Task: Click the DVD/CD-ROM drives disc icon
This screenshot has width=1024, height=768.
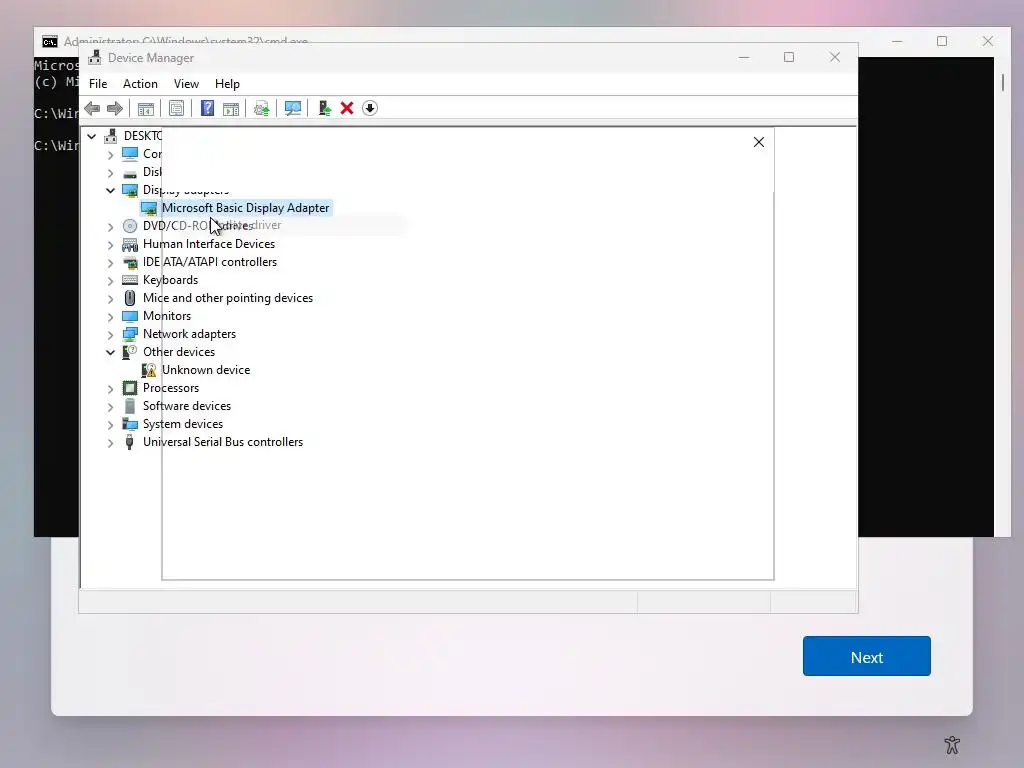Action: (x=130, y=226)
